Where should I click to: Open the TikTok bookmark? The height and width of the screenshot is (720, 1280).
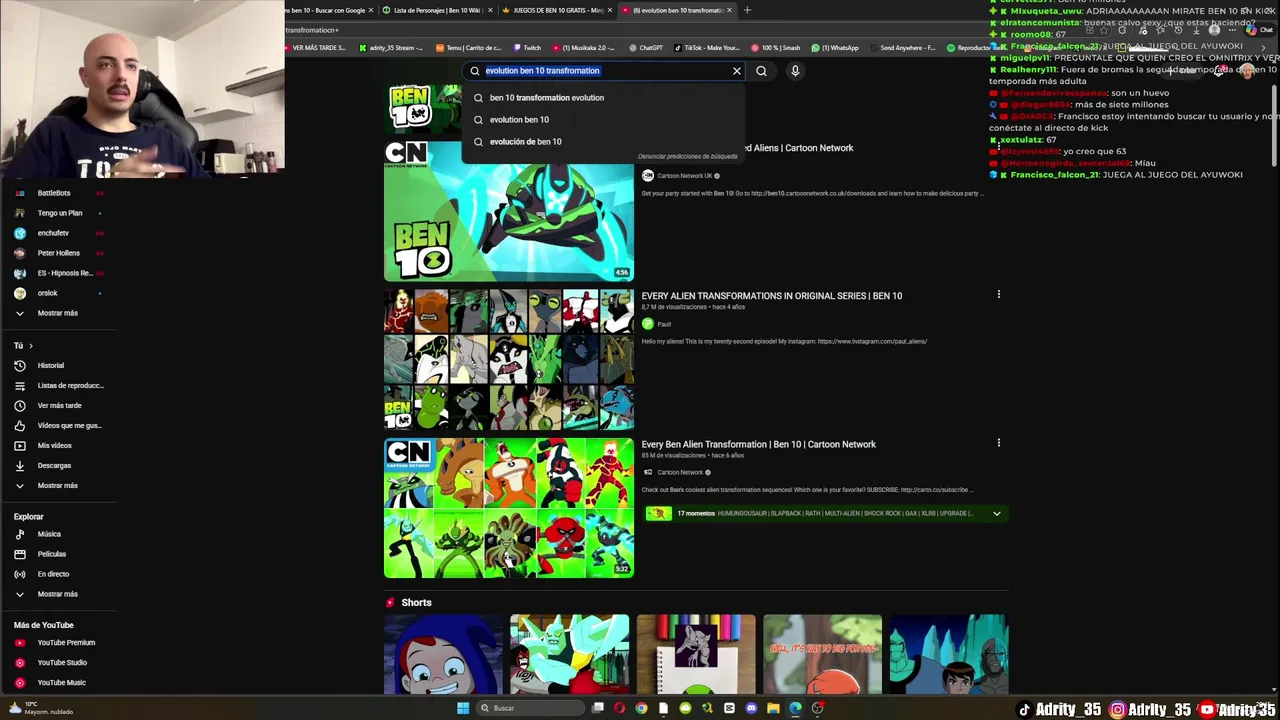pos(707,48)
